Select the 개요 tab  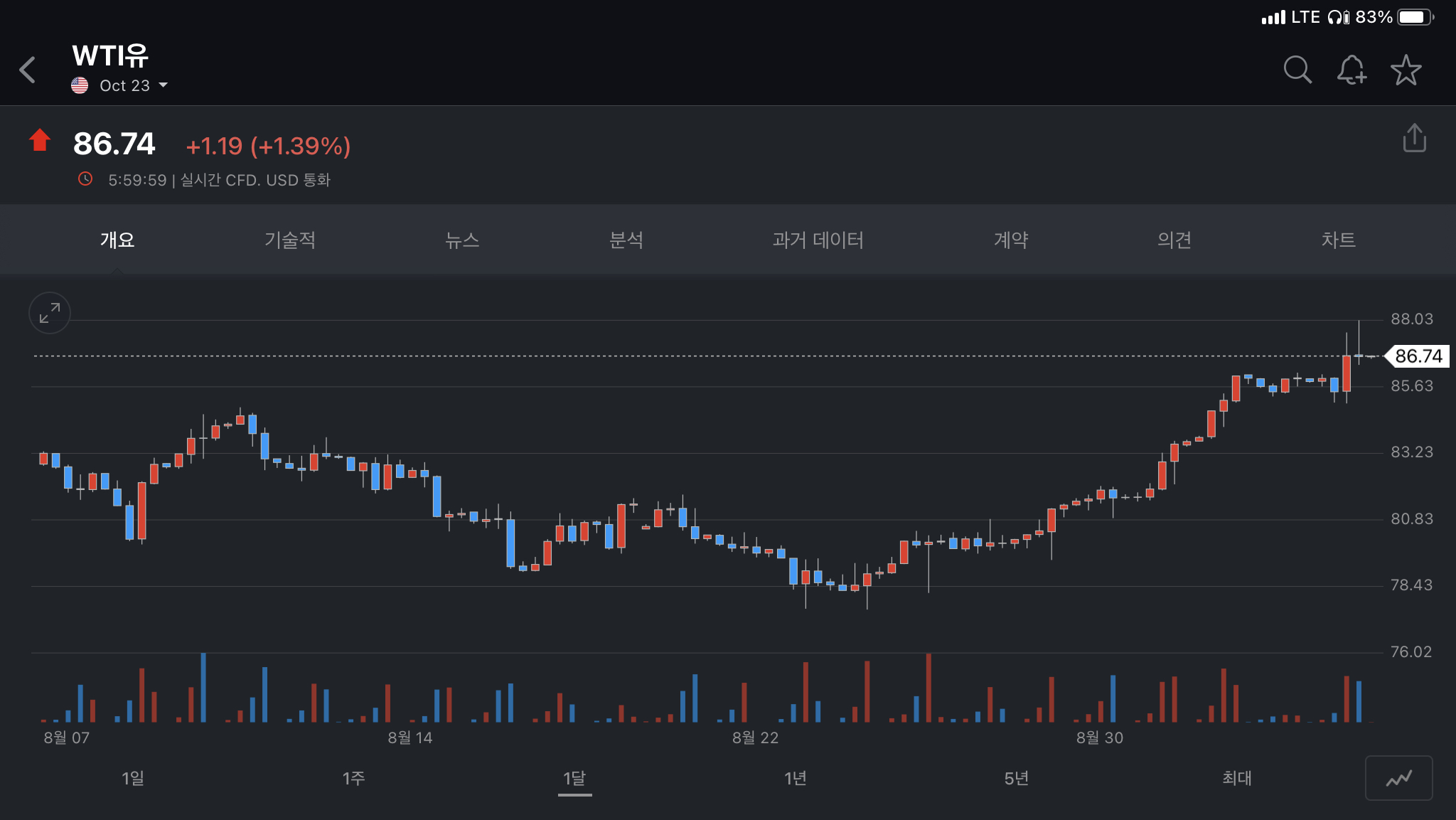(117, 240)
